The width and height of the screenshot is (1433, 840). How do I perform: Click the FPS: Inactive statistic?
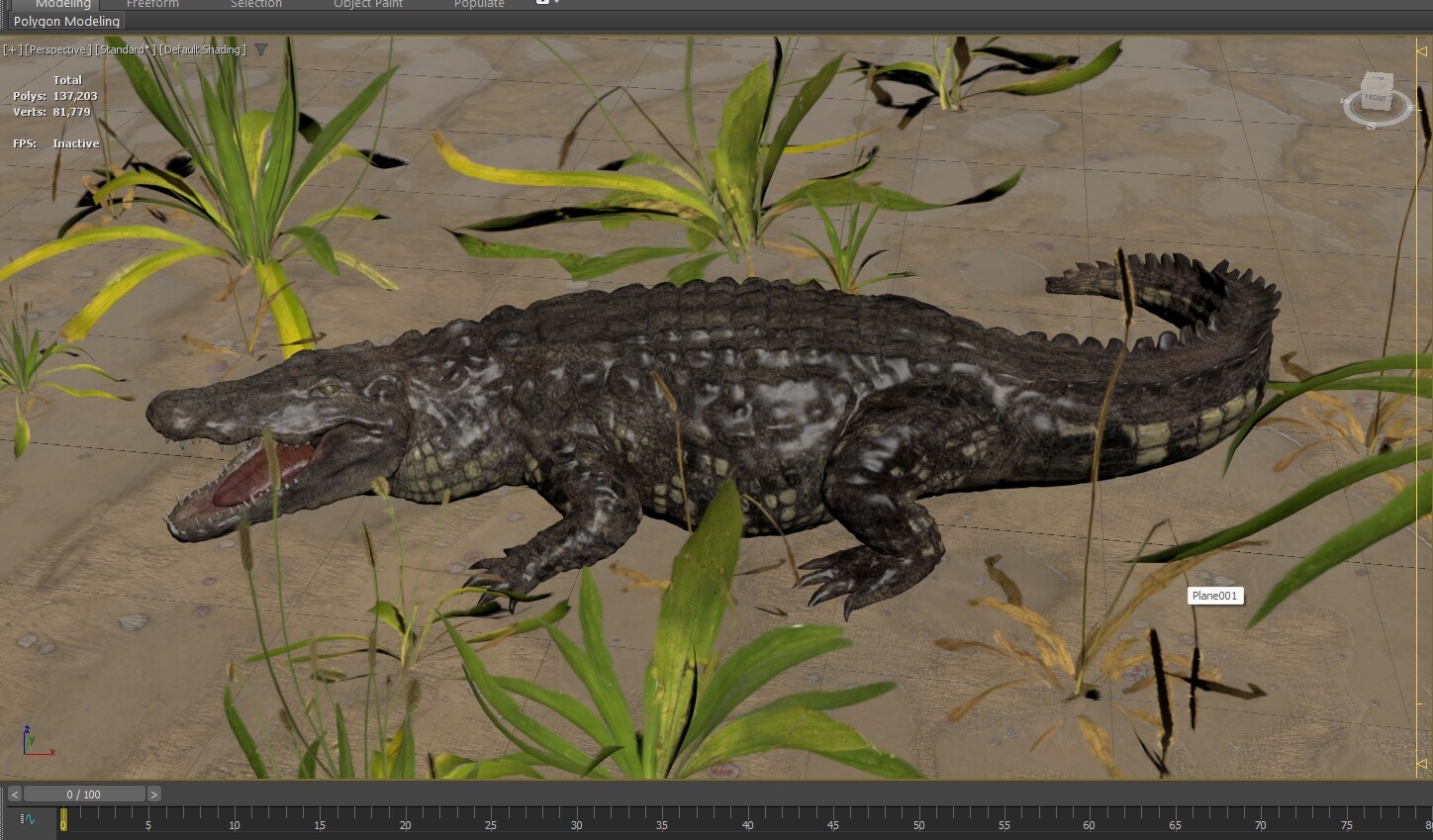(56, 143)
